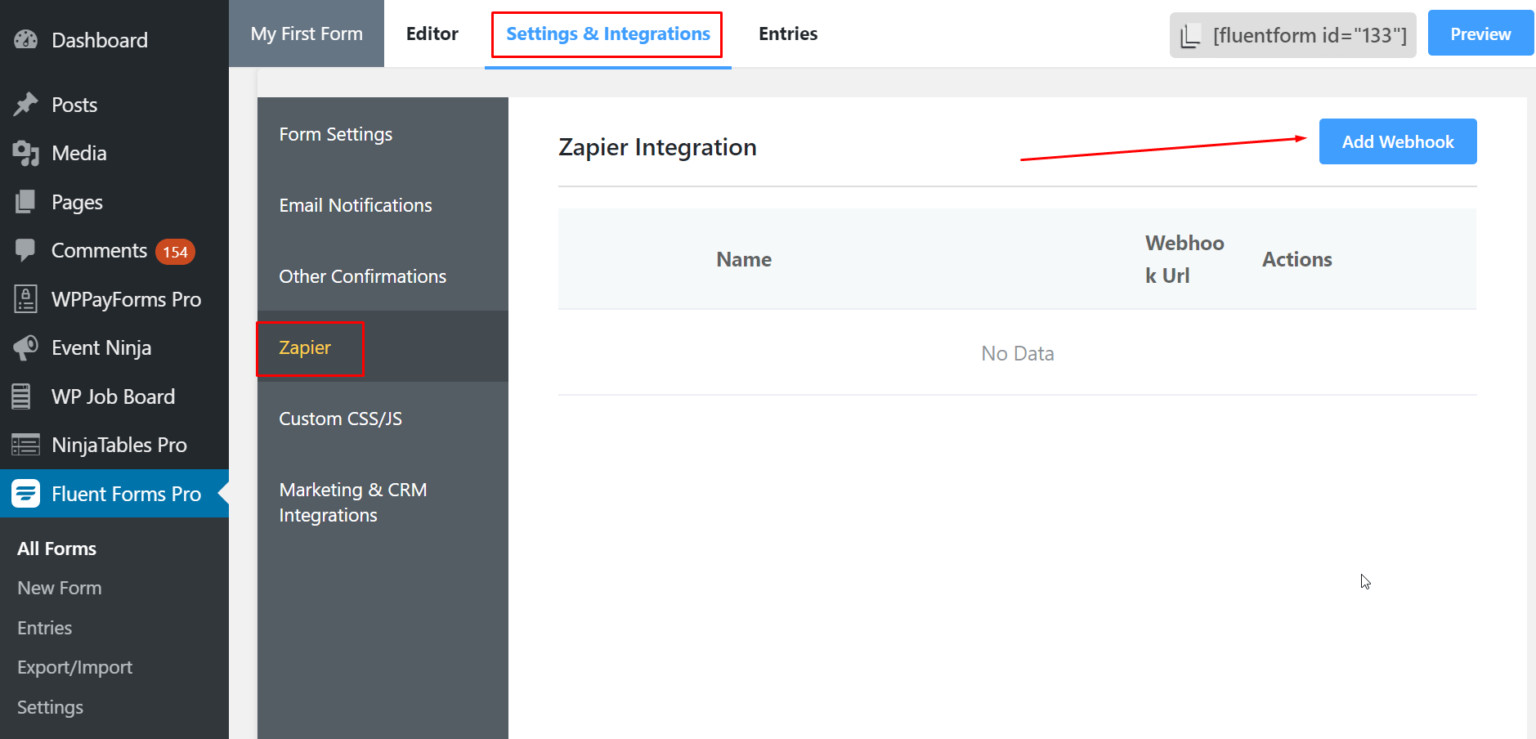This screenshot has width=1536, height=739.
Task: Select the Comments speech bubble icon
Action: coord(25,251)
